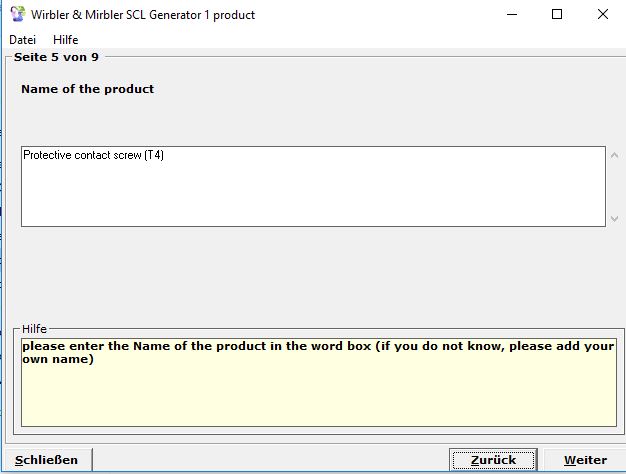Viewport: 626px width, 474px height.
Task: Click the window title 'Wirbler & Mirbler SCL Generator'
Action: click(143, 15)
